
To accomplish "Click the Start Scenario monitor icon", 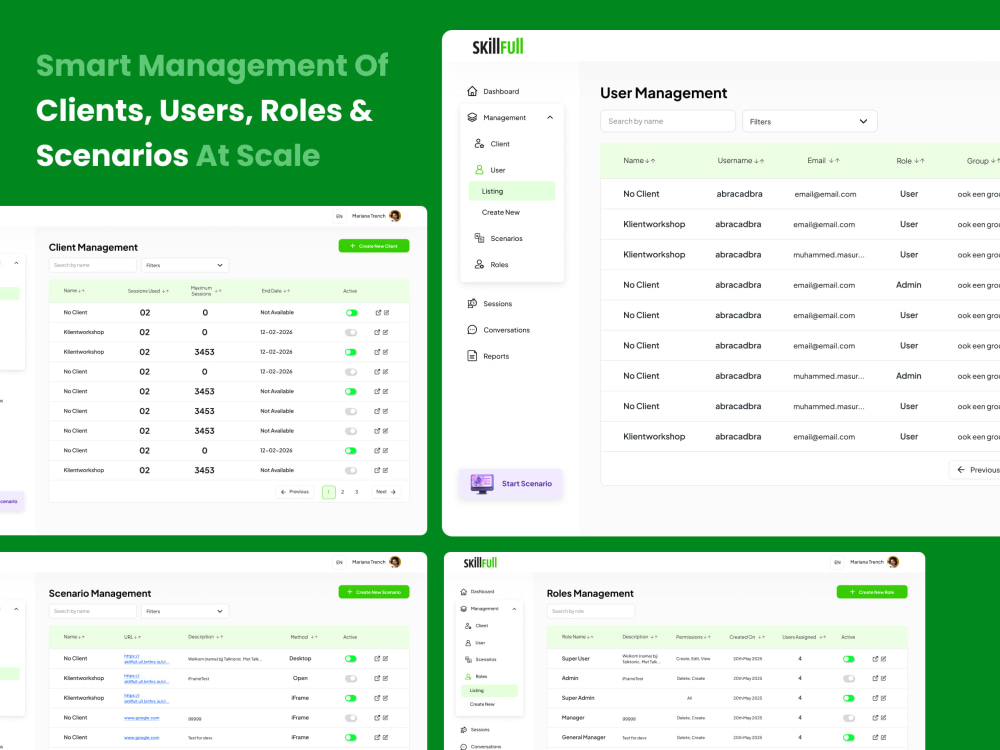I will (x=482, y=483).
